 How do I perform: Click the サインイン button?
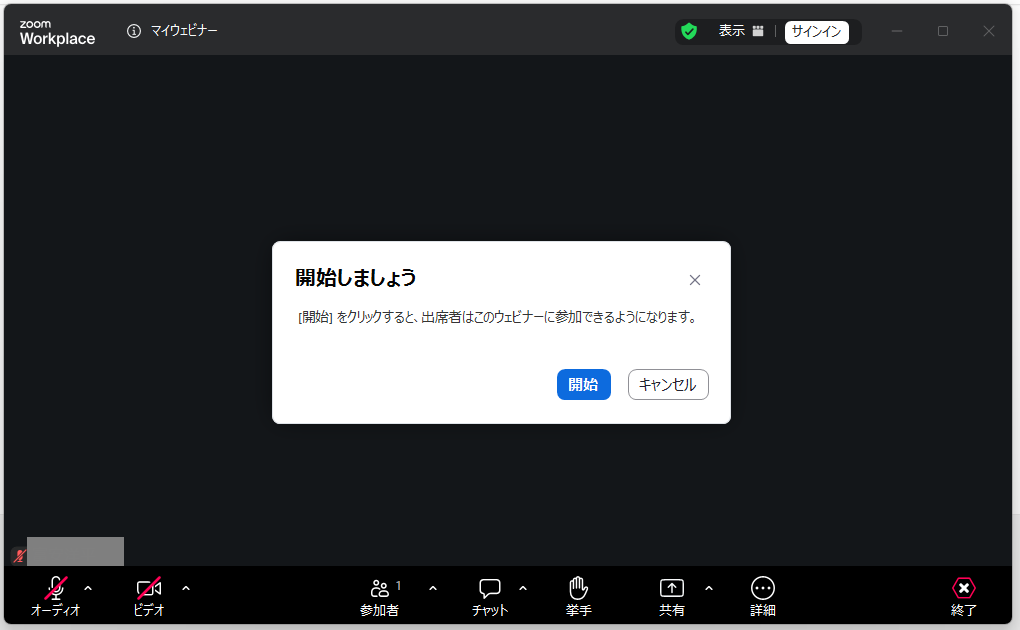[x=816, y=31]
